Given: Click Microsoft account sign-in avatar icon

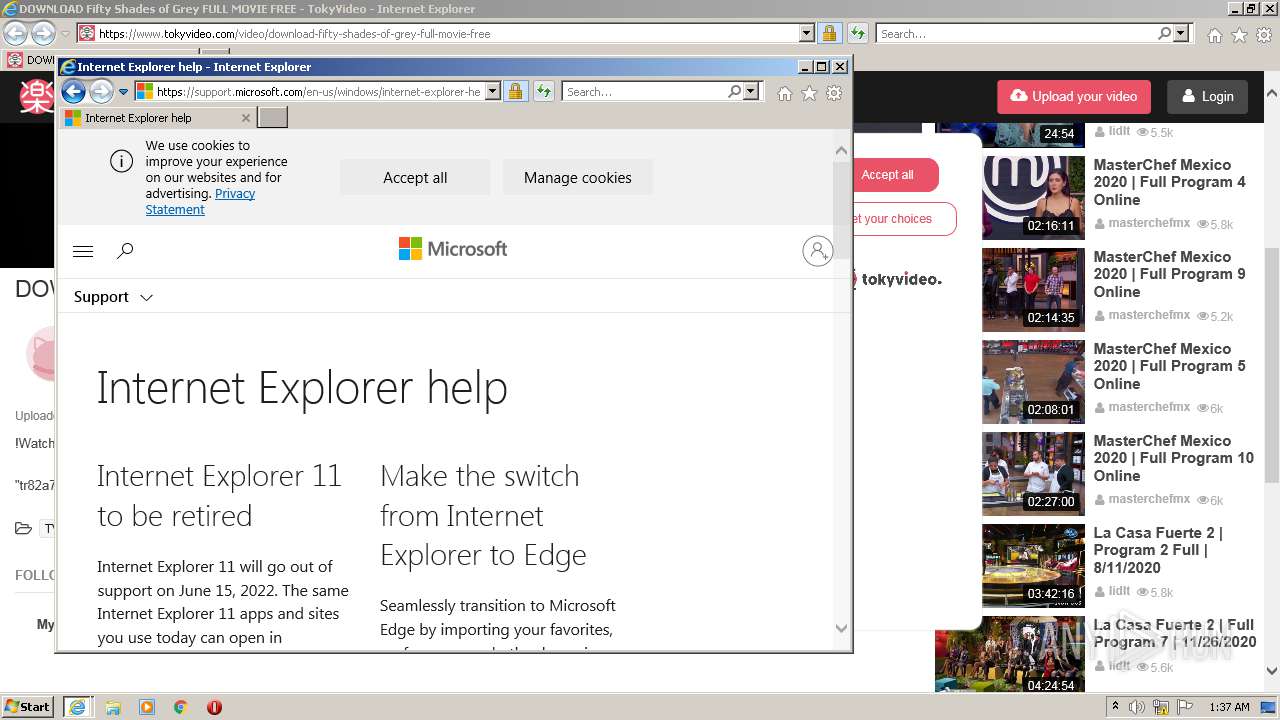Looking at the screenshot, I should pos(817,250).
